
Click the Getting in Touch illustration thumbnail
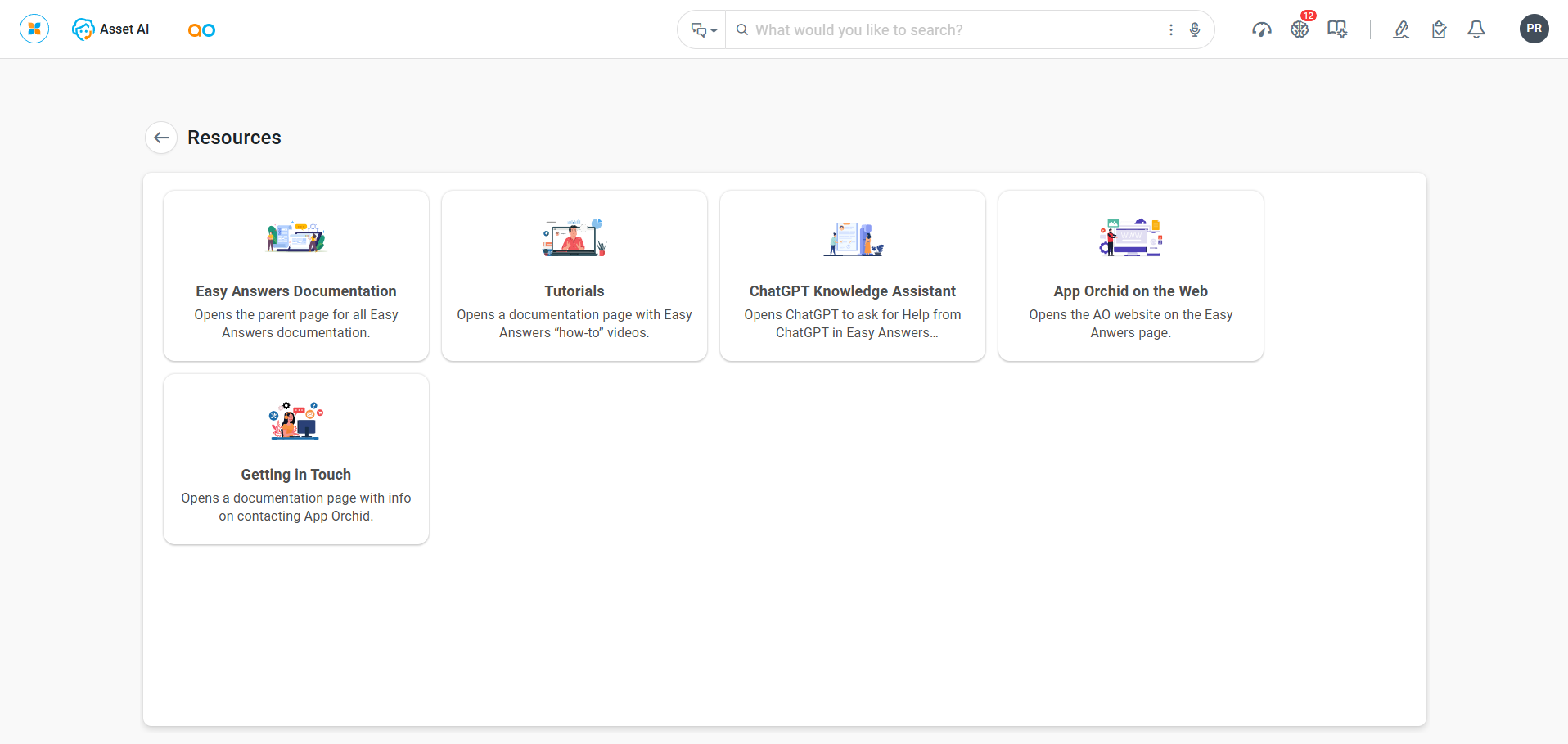(x=296, y=421)
